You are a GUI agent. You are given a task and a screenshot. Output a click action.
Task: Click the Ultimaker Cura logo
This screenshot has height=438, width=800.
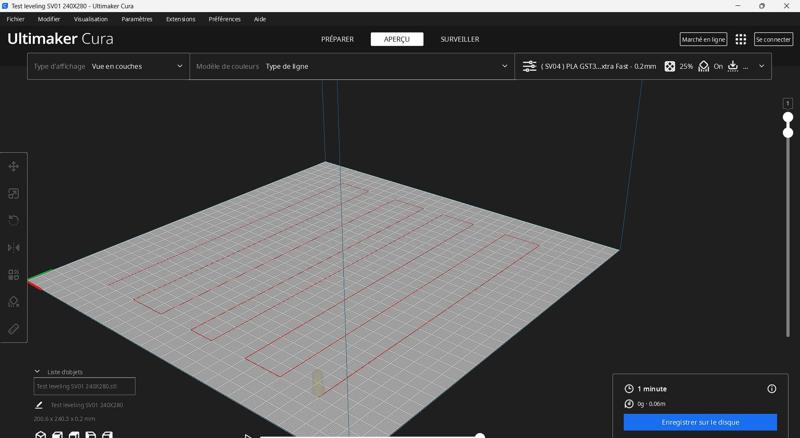[60, 39]
